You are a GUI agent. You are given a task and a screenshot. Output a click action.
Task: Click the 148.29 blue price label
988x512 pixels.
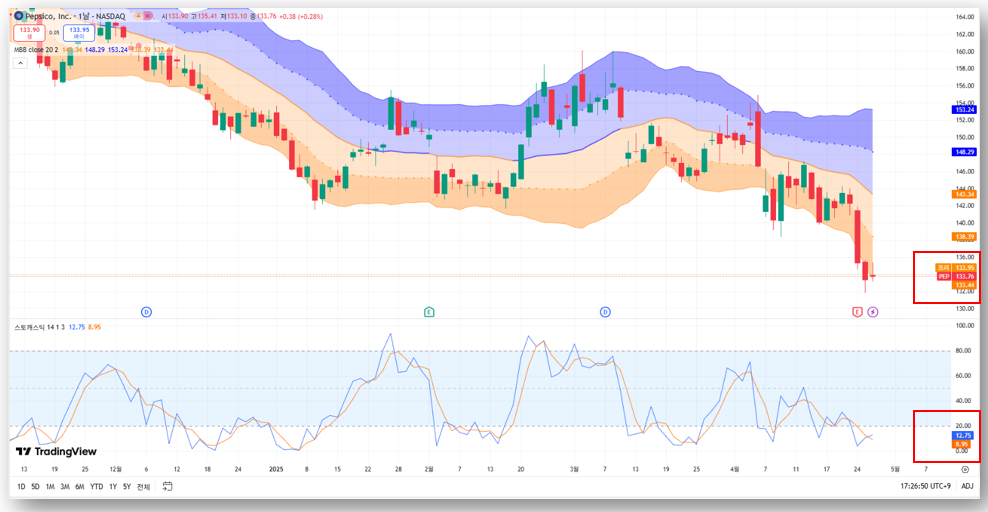[x=964, y=152]
